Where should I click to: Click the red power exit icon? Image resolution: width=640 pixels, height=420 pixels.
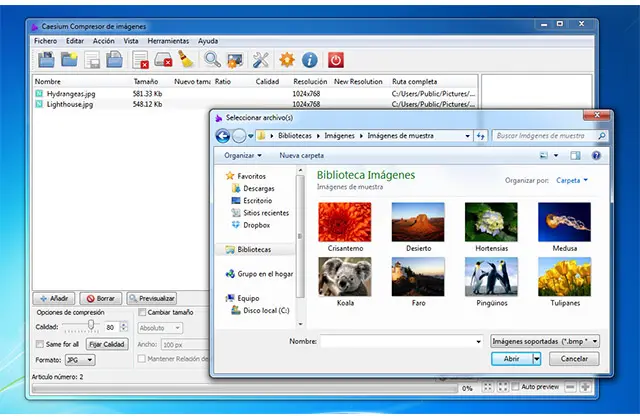pyautogui.click(x=335, y=60)
